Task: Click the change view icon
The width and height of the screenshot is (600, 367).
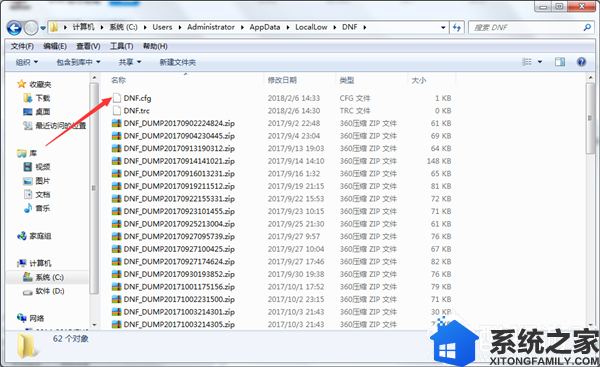Action: 527,62
